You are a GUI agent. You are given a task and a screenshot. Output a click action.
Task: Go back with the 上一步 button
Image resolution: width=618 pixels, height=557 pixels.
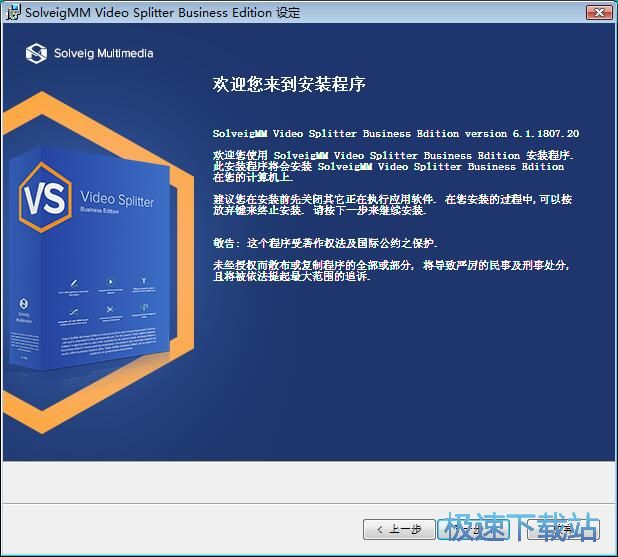(399, 529)
